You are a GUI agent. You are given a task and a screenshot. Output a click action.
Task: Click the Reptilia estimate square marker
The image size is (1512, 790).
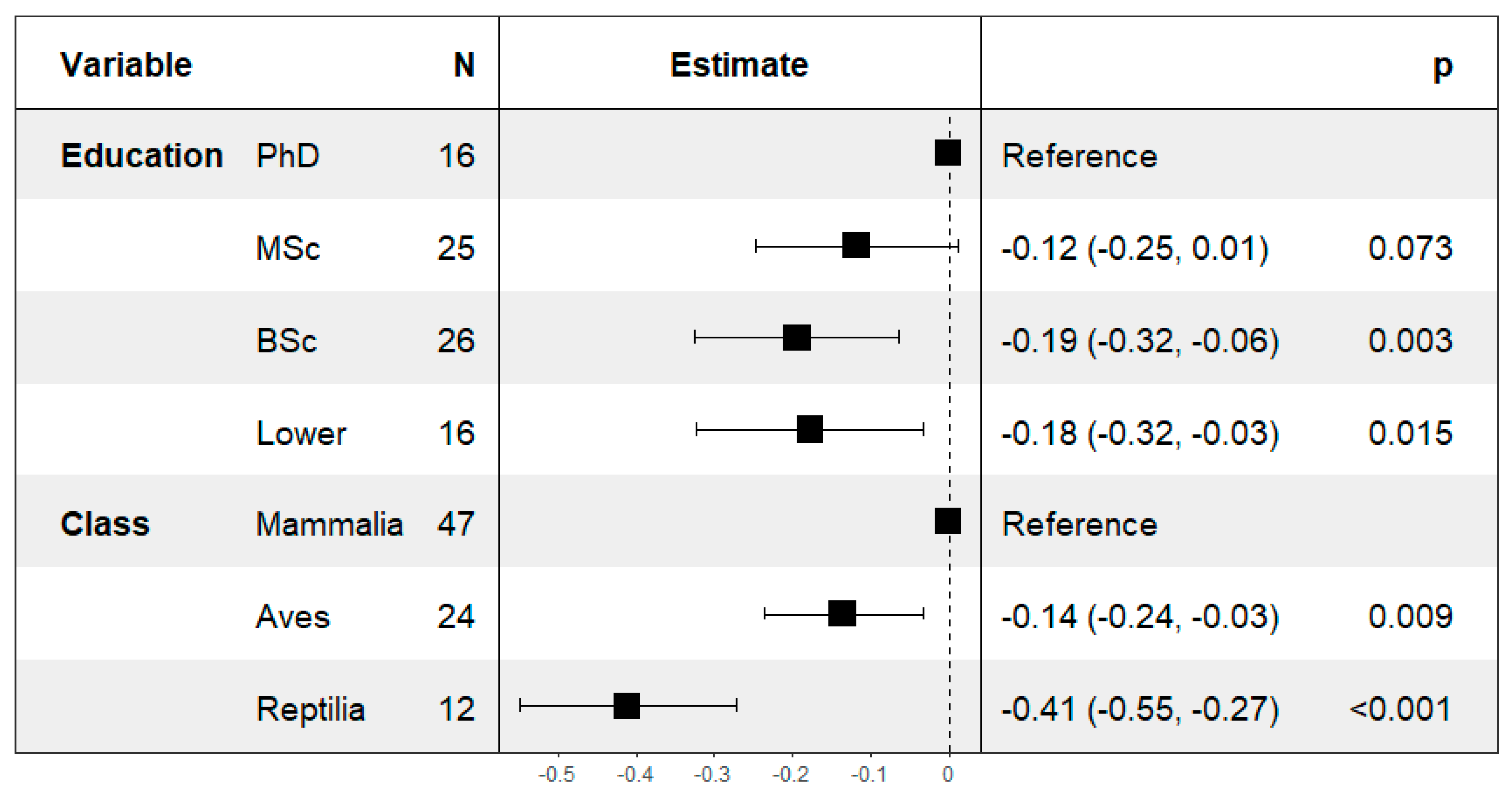[x=626, y=706]
